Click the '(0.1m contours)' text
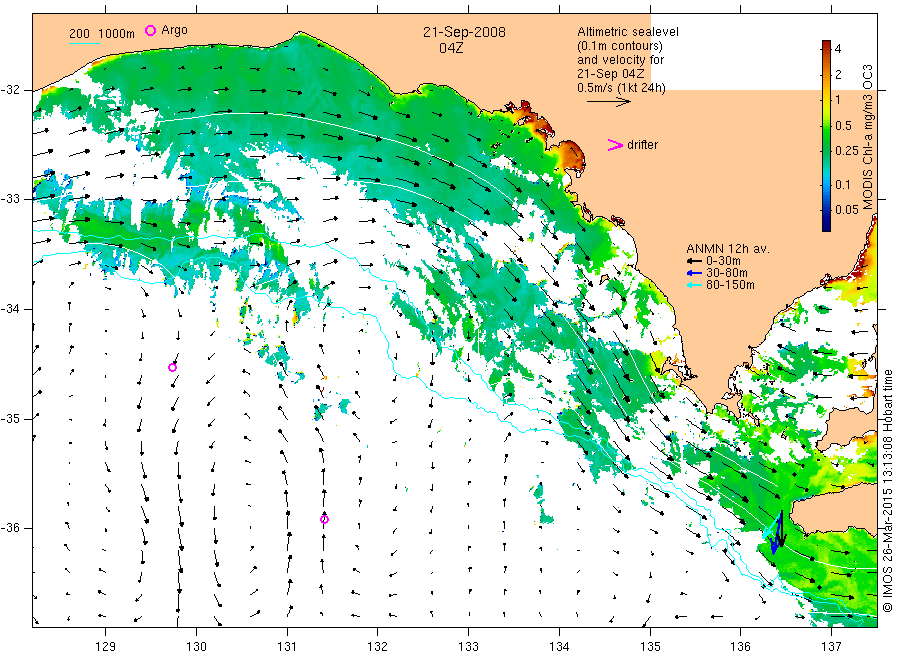Viewport: 900px width, 660px height. click(619, 46)
